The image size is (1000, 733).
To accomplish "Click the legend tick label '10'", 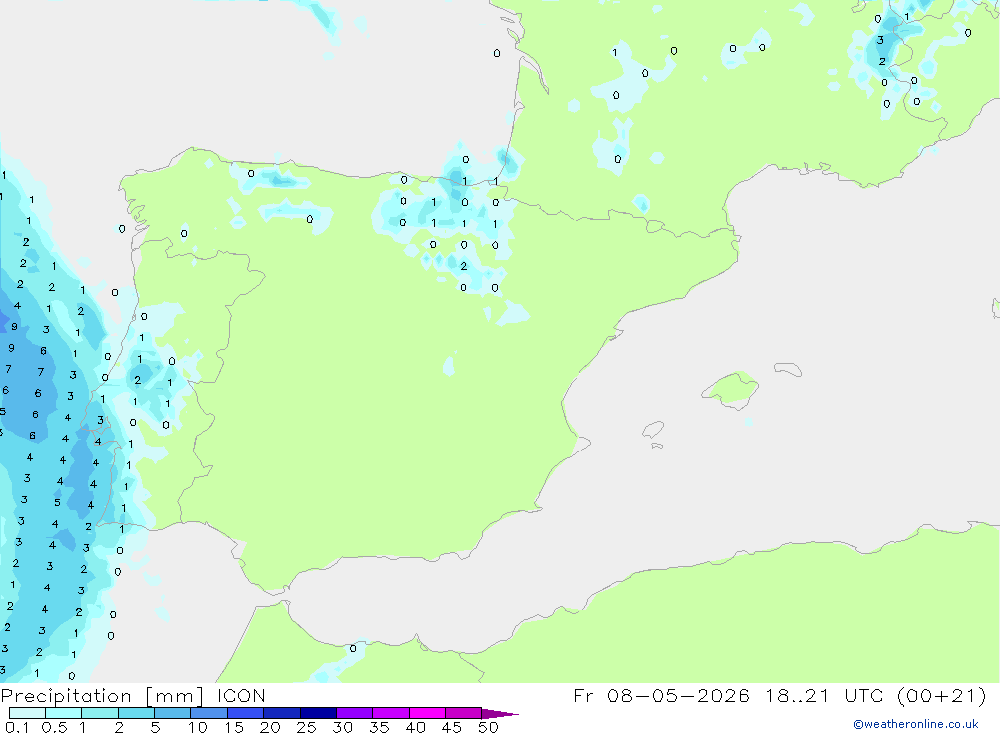I will [x=198, y=727].
